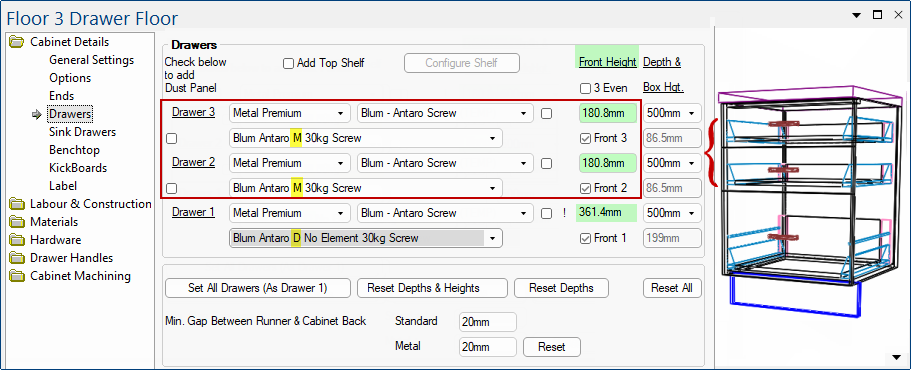Open Sink Drawers page
The image size is (911, 370).
pos(83,132)
